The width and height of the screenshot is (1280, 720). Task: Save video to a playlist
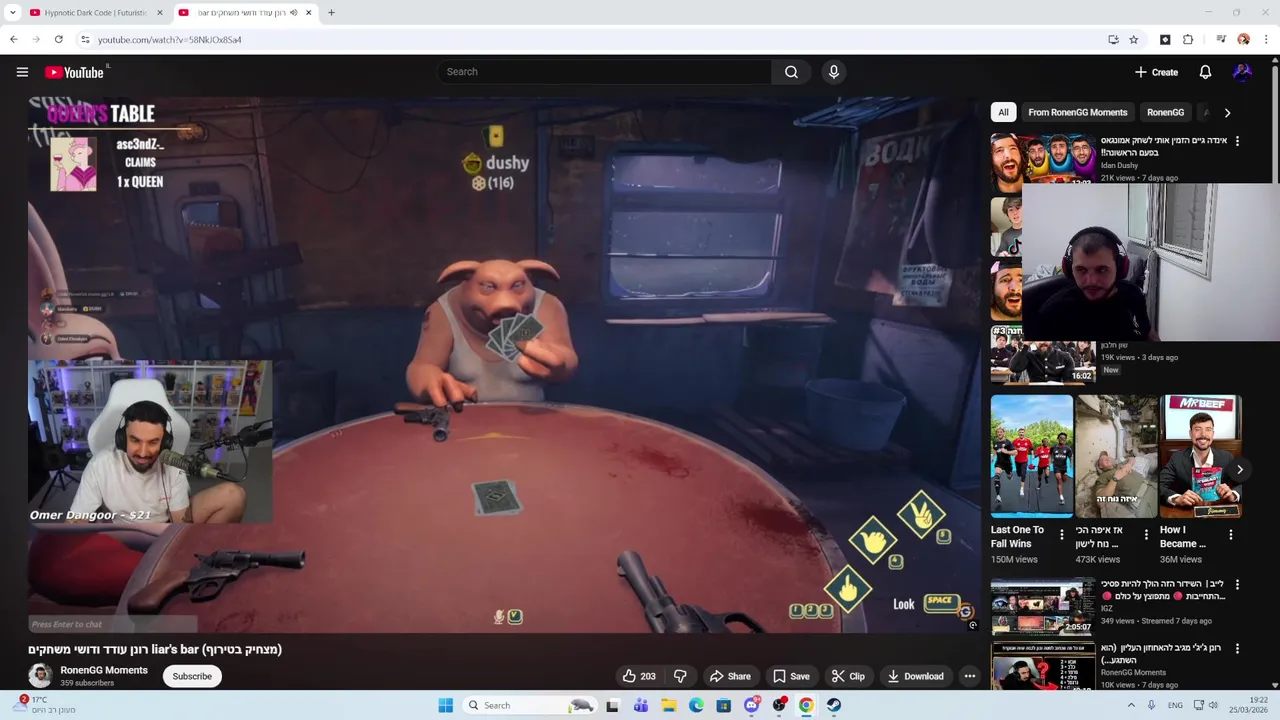[791, 676]
